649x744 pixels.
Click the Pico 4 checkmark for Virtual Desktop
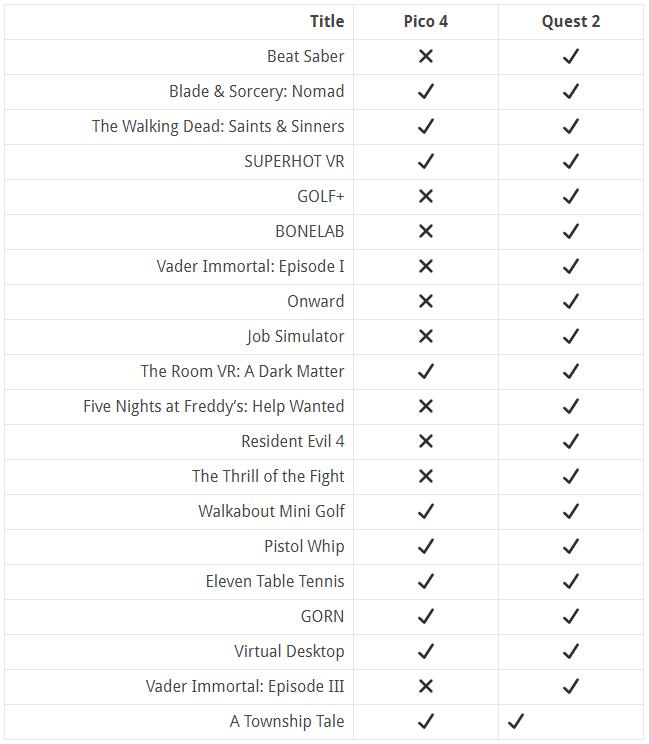(425, 652)
